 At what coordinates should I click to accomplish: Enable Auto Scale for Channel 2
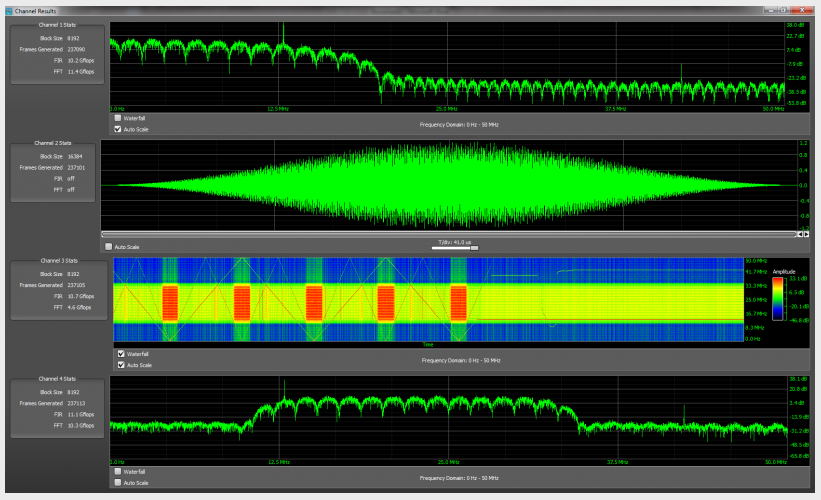[109, 247]
